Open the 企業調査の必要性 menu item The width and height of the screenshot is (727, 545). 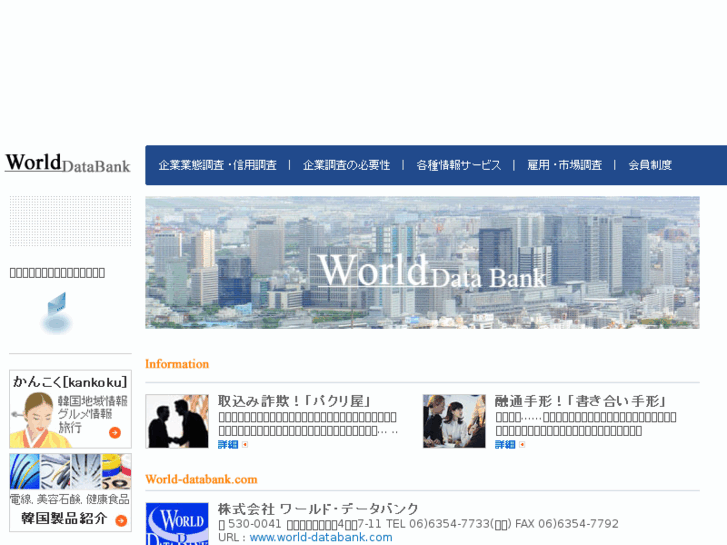[346, 166]
